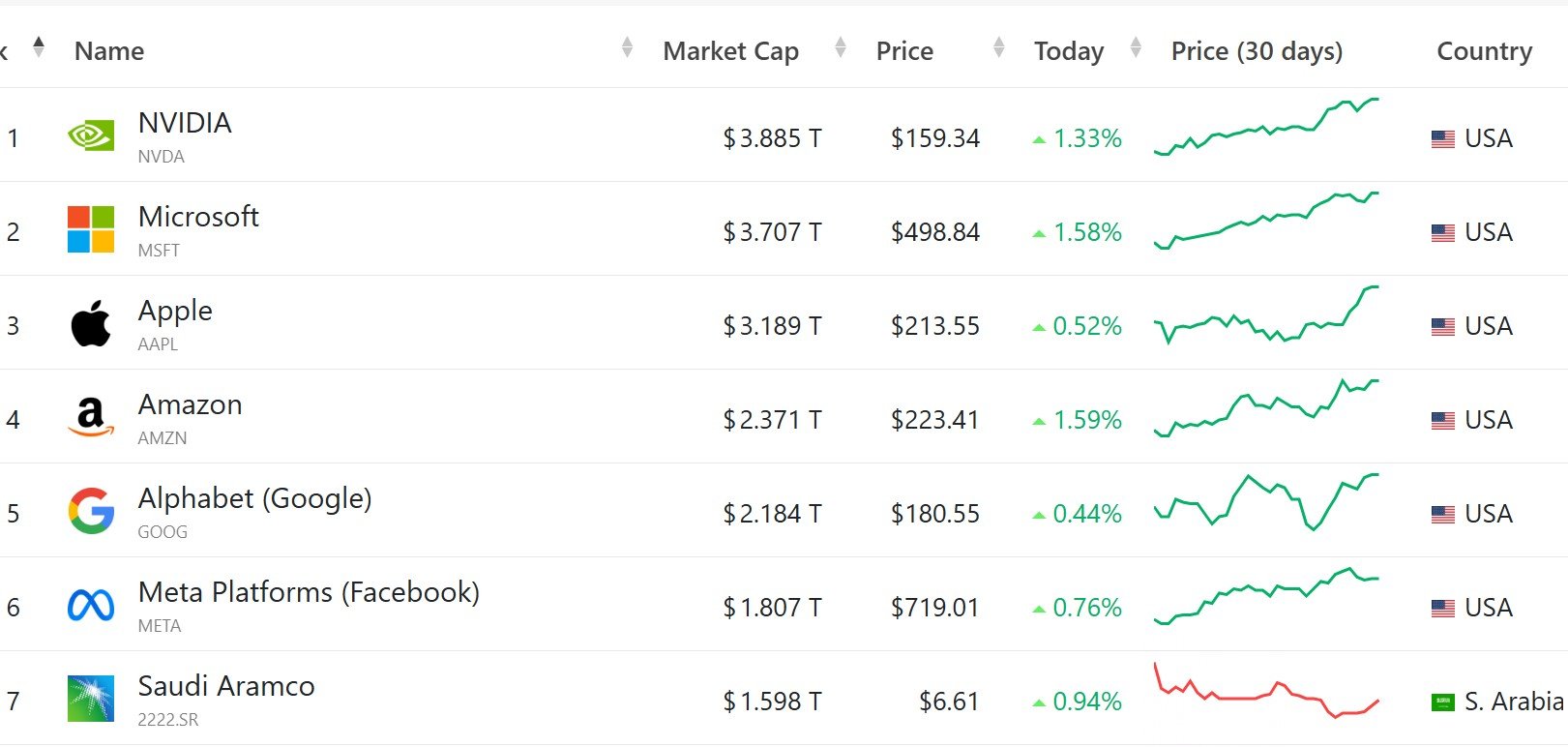Click the Microsoft four-square logo
This screenshot has height=747, width=1568.
[91, 229]
